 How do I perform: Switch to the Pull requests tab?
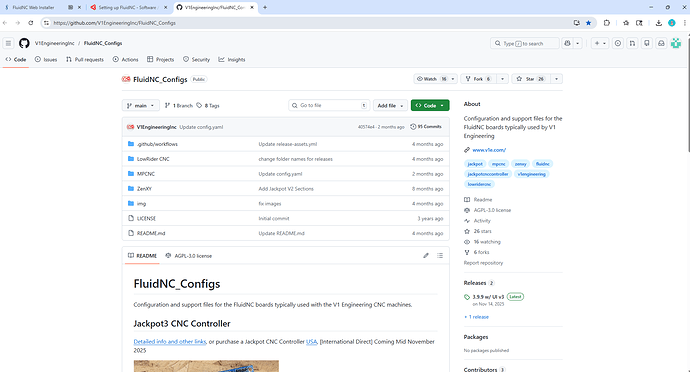pyautogui.click(x=85, y=59)
